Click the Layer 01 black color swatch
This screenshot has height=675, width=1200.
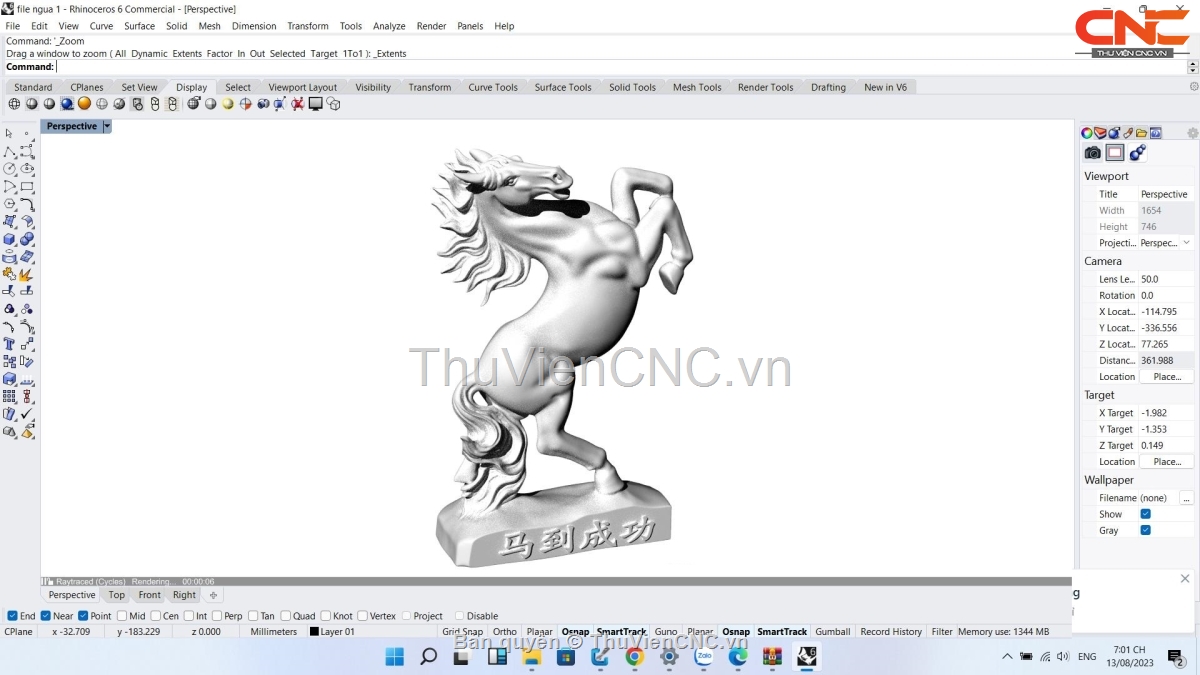pyautogui.click(x=314, y=632)
